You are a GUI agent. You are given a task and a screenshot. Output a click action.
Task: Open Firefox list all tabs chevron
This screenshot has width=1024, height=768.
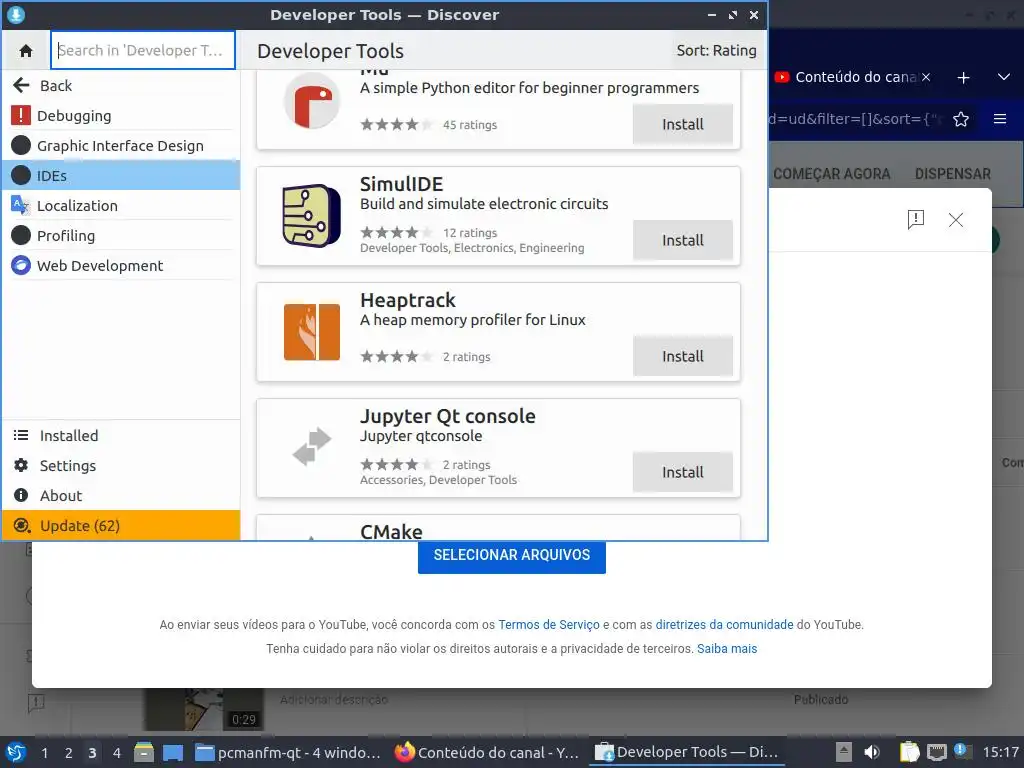coord(1004,77)
